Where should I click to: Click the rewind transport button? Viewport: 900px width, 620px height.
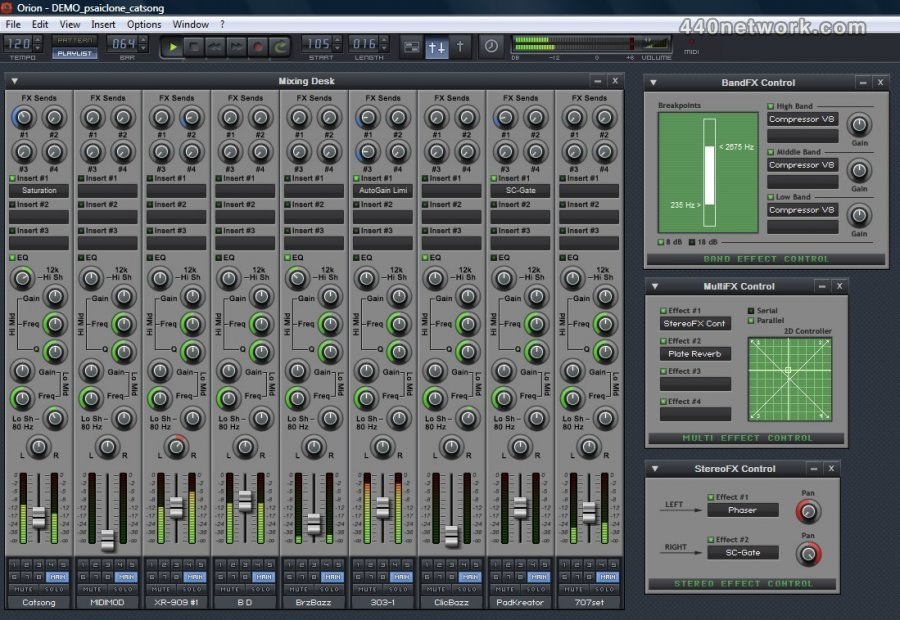click(215, 47)
